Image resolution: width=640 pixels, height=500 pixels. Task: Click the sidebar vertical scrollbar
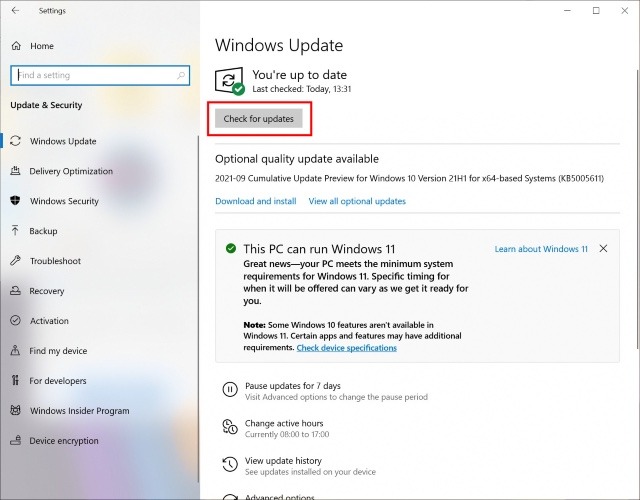point(199,309)
